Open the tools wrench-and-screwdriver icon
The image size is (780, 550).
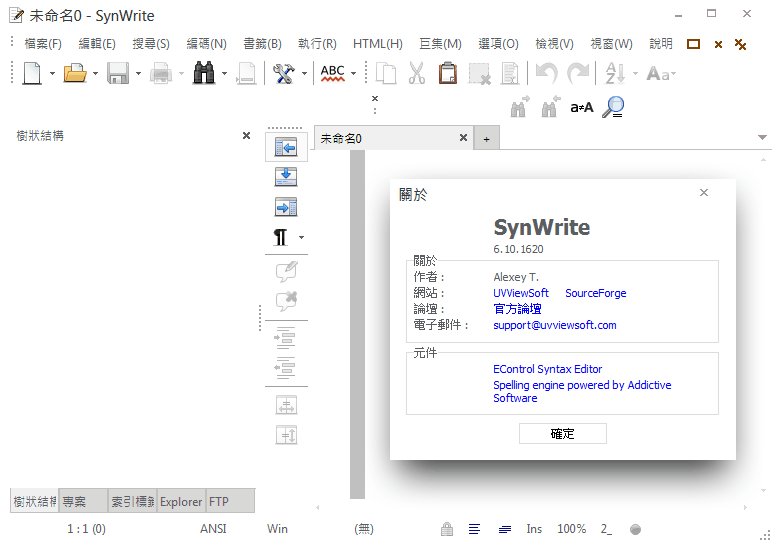pos(284,74)
